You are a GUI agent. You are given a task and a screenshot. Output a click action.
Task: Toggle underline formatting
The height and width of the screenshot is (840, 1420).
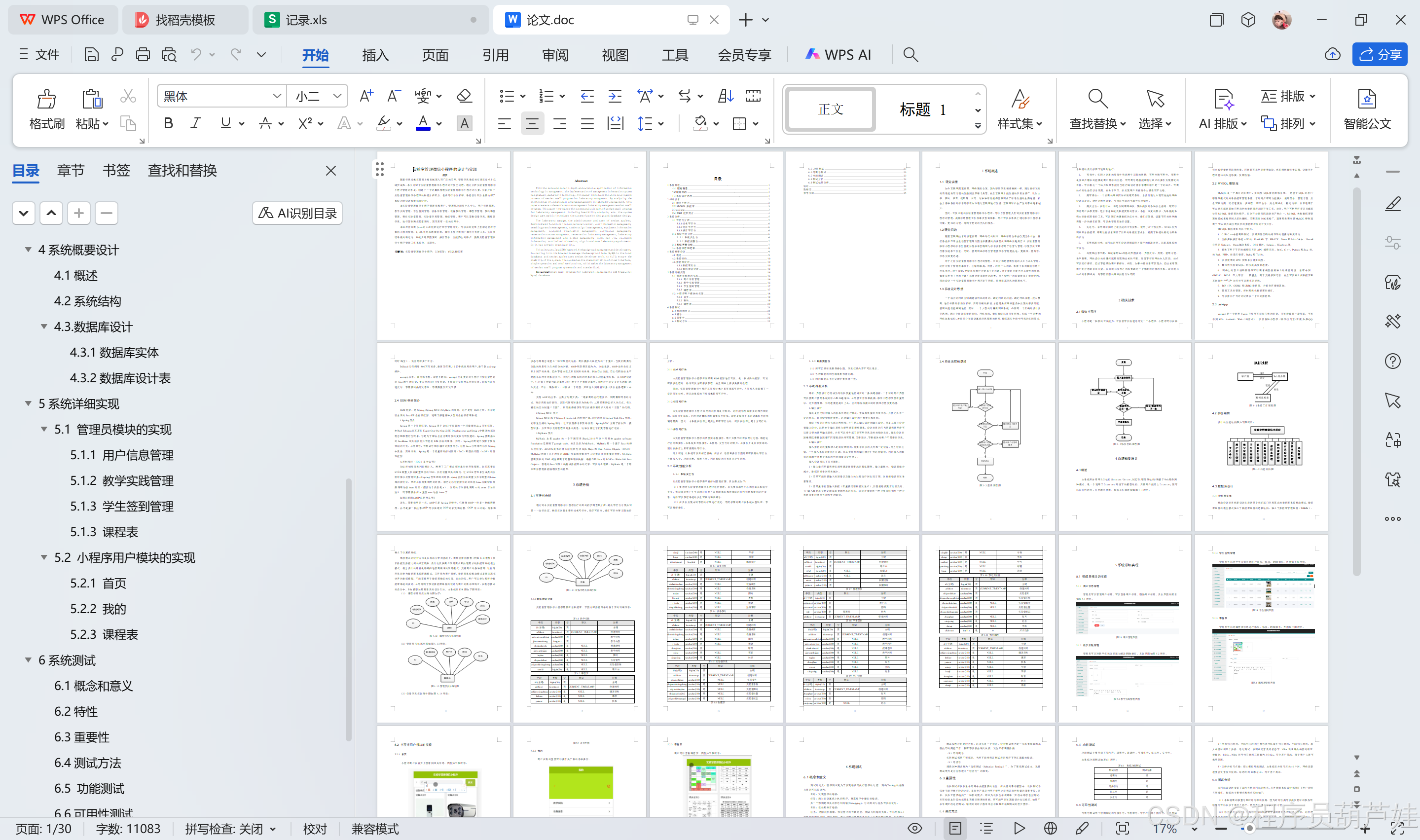[x=225, y=123]
